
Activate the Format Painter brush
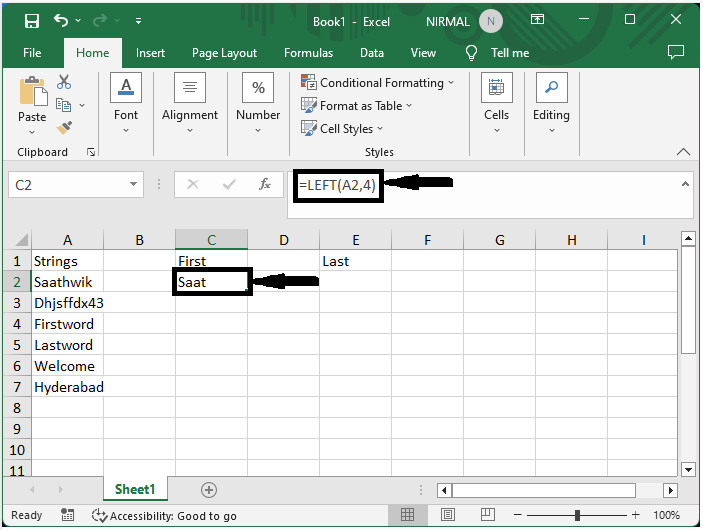pos(64,128)
